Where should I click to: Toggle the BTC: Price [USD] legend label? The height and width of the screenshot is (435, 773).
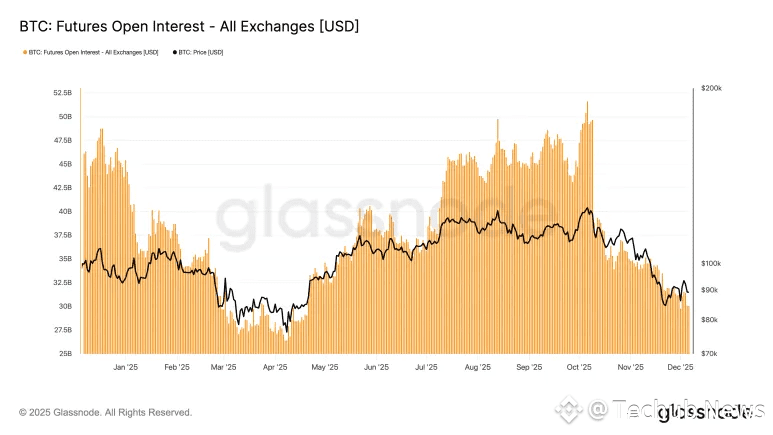(201, 52)
